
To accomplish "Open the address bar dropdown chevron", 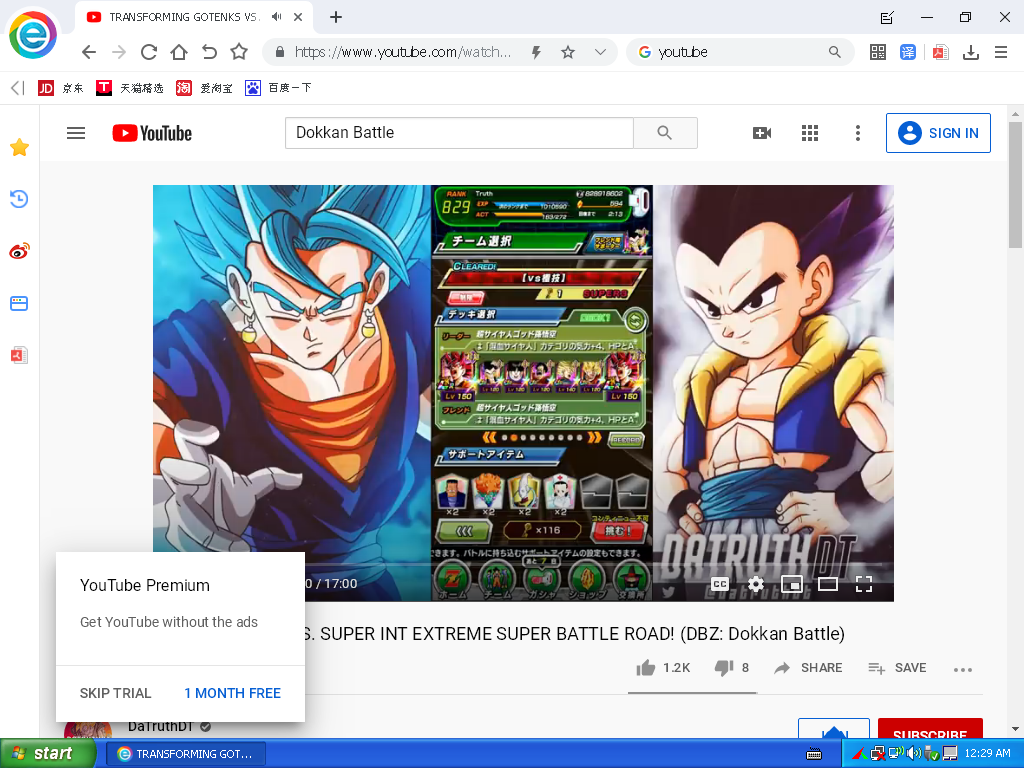I will 599,52.
